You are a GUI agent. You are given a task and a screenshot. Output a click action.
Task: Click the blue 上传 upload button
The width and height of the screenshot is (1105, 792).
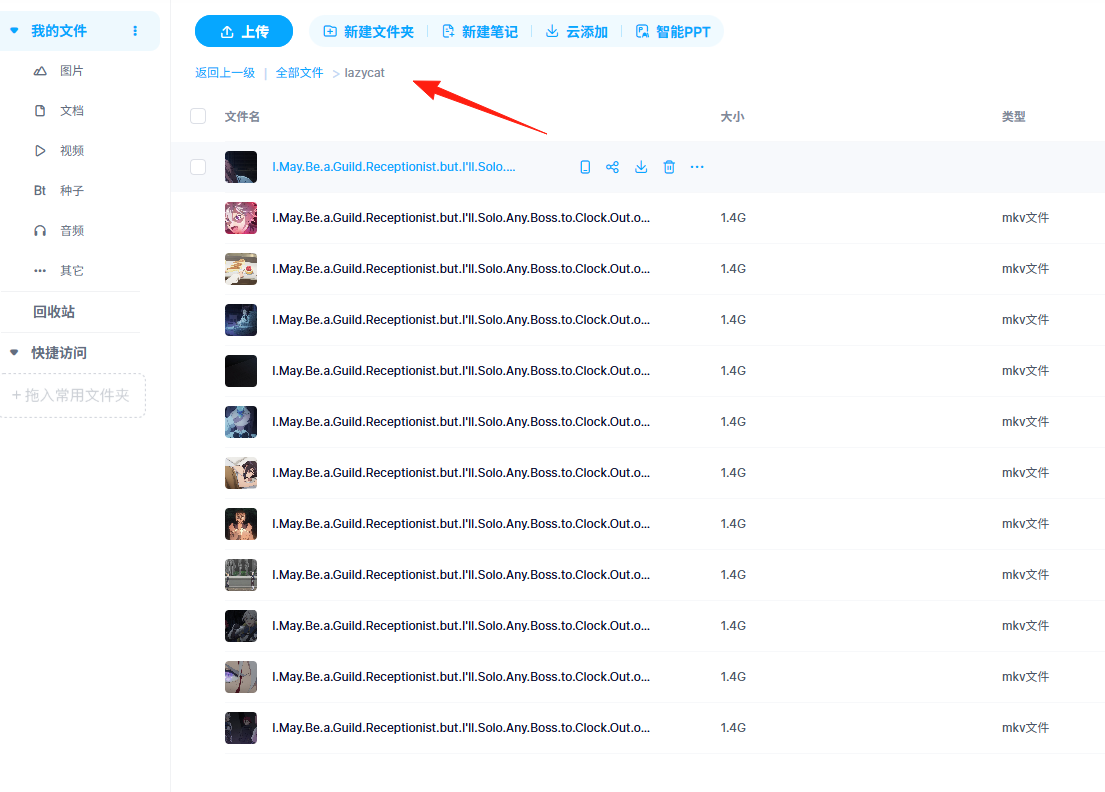pos(244,32)
